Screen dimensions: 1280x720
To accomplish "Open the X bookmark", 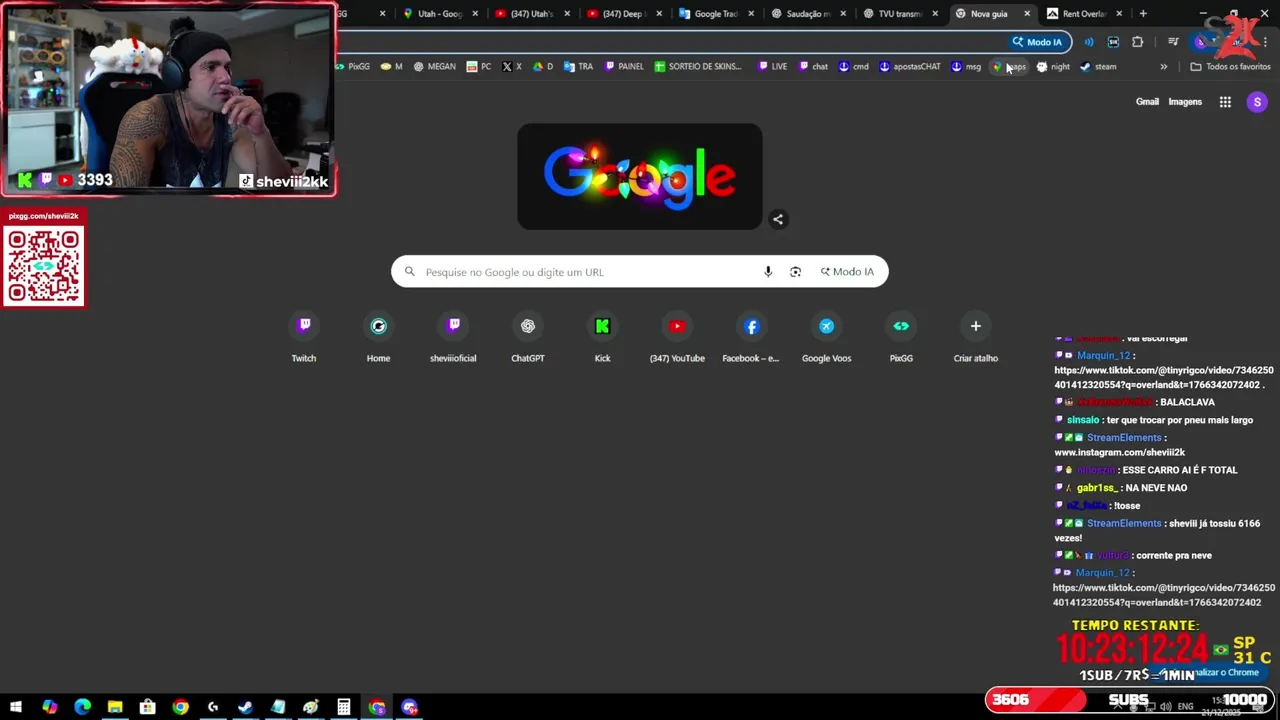I will point(511,67).
